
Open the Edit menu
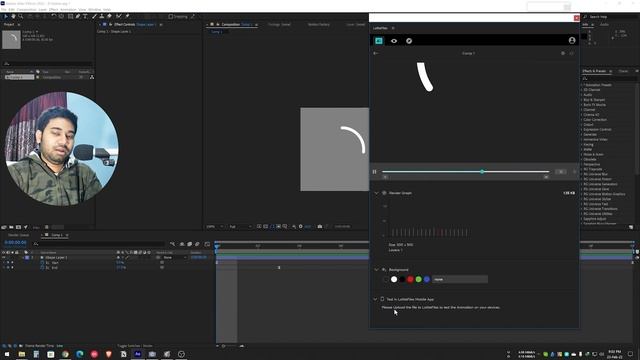tap(11, 9)
